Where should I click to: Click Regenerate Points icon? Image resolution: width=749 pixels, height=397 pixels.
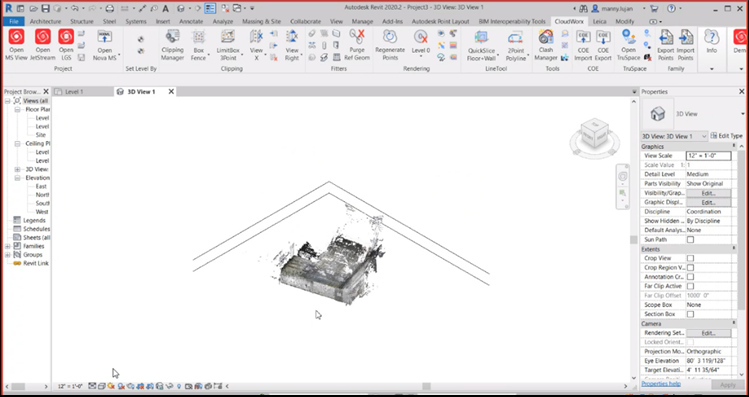(x=390, y=37)
